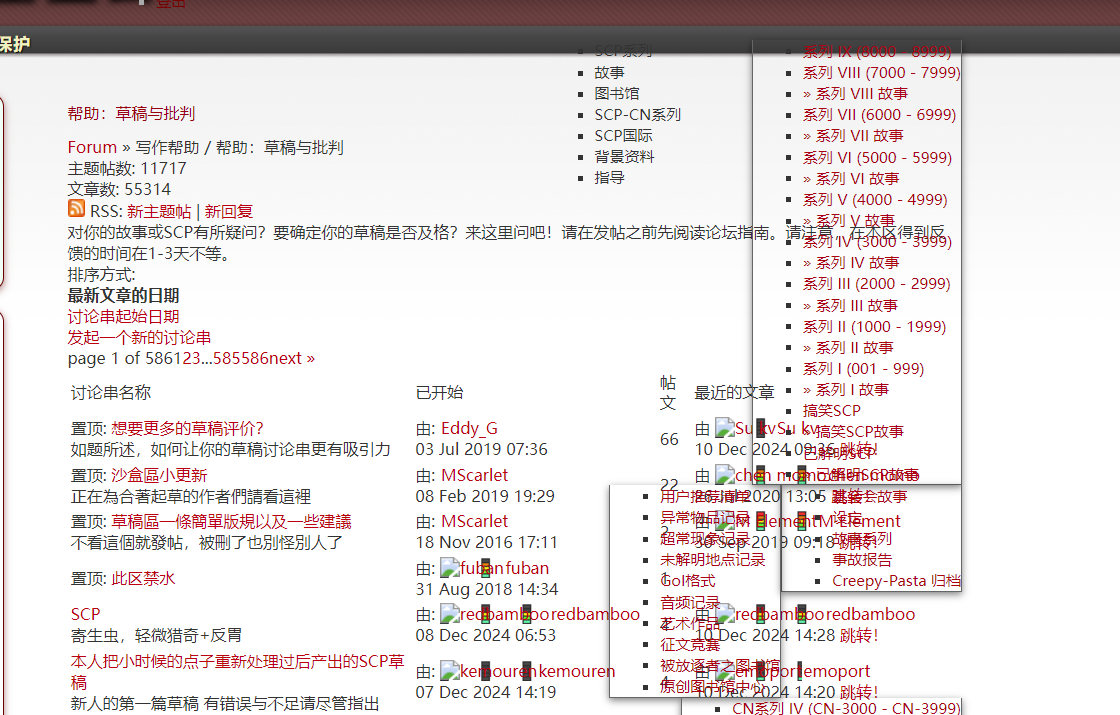This screenshot has width=1120, height=715.
Task: Click the karma bar beside chen mo
Action: tap(760, 474)
